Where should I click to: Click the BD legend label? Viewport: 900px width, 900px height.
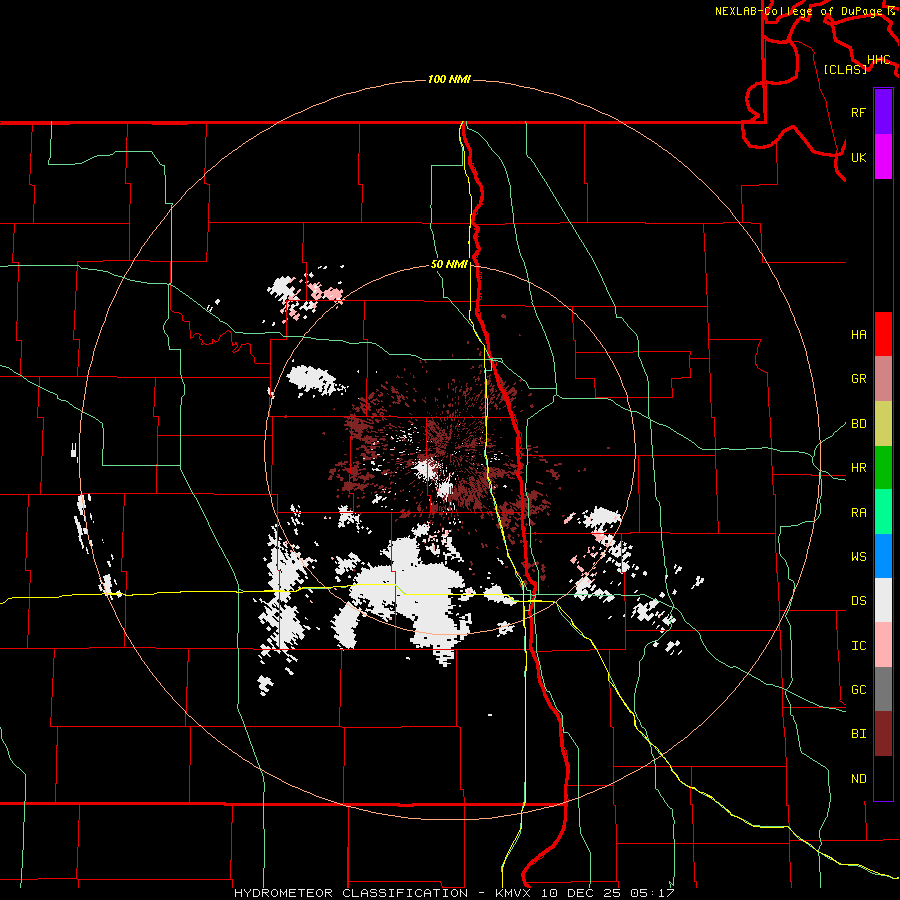coord(859,424)
